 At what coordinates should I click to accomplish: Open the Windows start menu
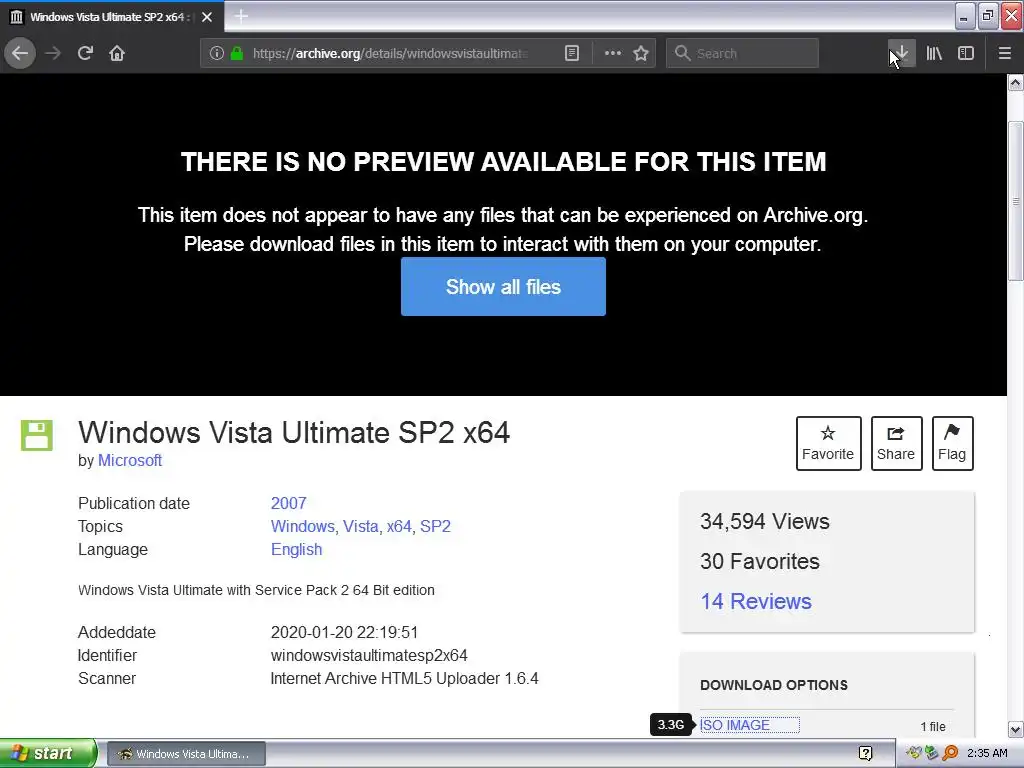(48, 754)
